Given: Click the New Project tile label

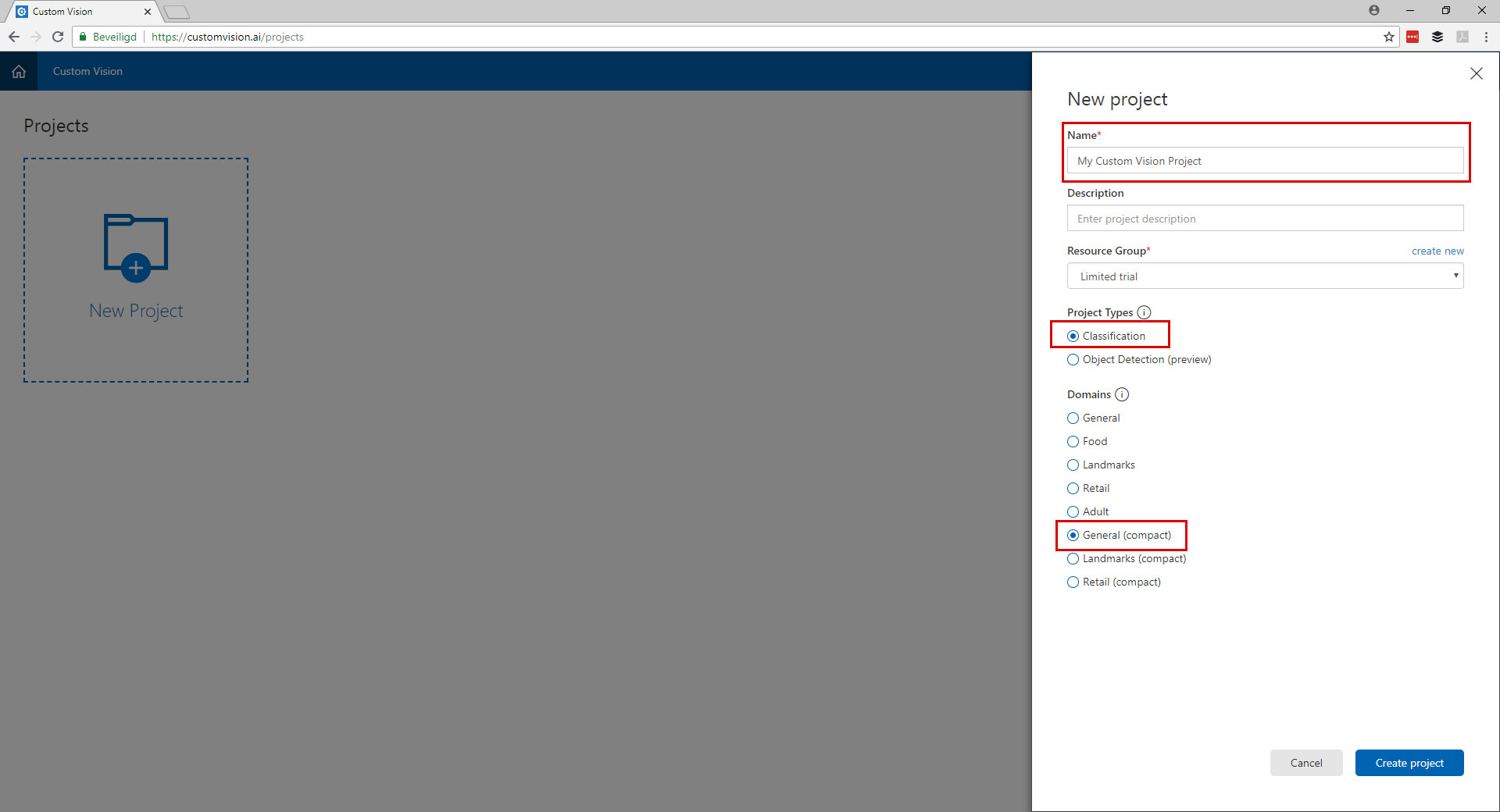Looking at the screenshot, I should point(136,311).
